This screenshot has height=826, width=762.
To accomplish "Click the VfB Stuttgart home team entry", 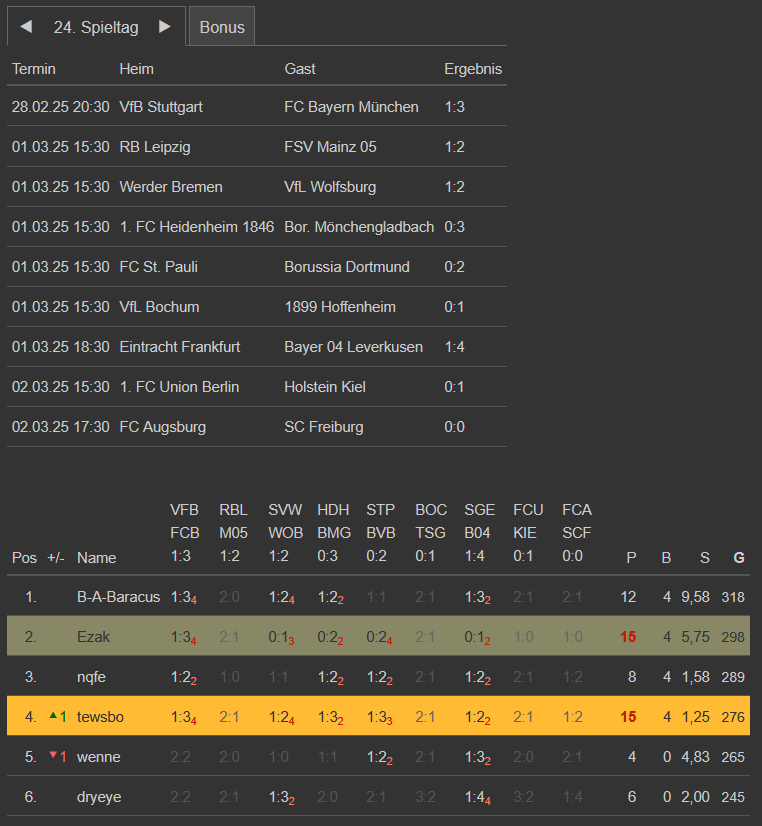I will click(x=160, y=107).
